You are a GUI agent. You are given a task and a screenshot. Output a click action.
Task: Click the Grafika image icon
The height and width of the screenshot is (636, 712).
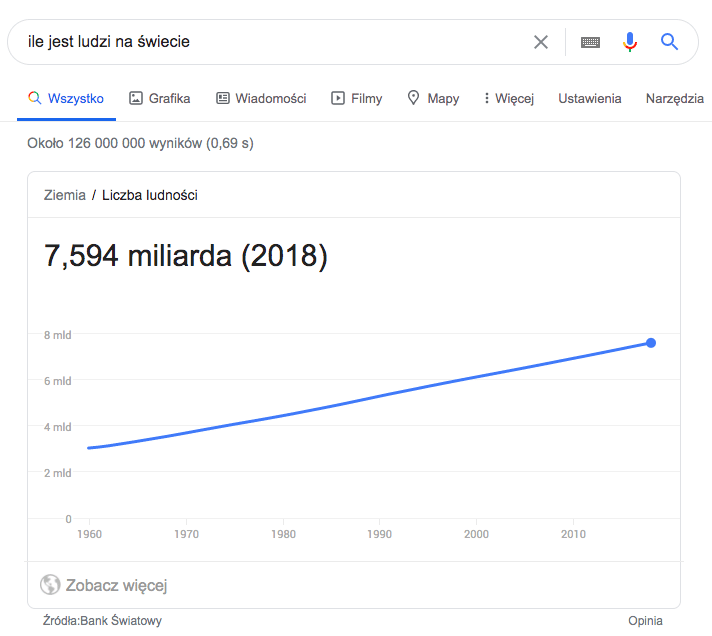(x=137, y=98)
